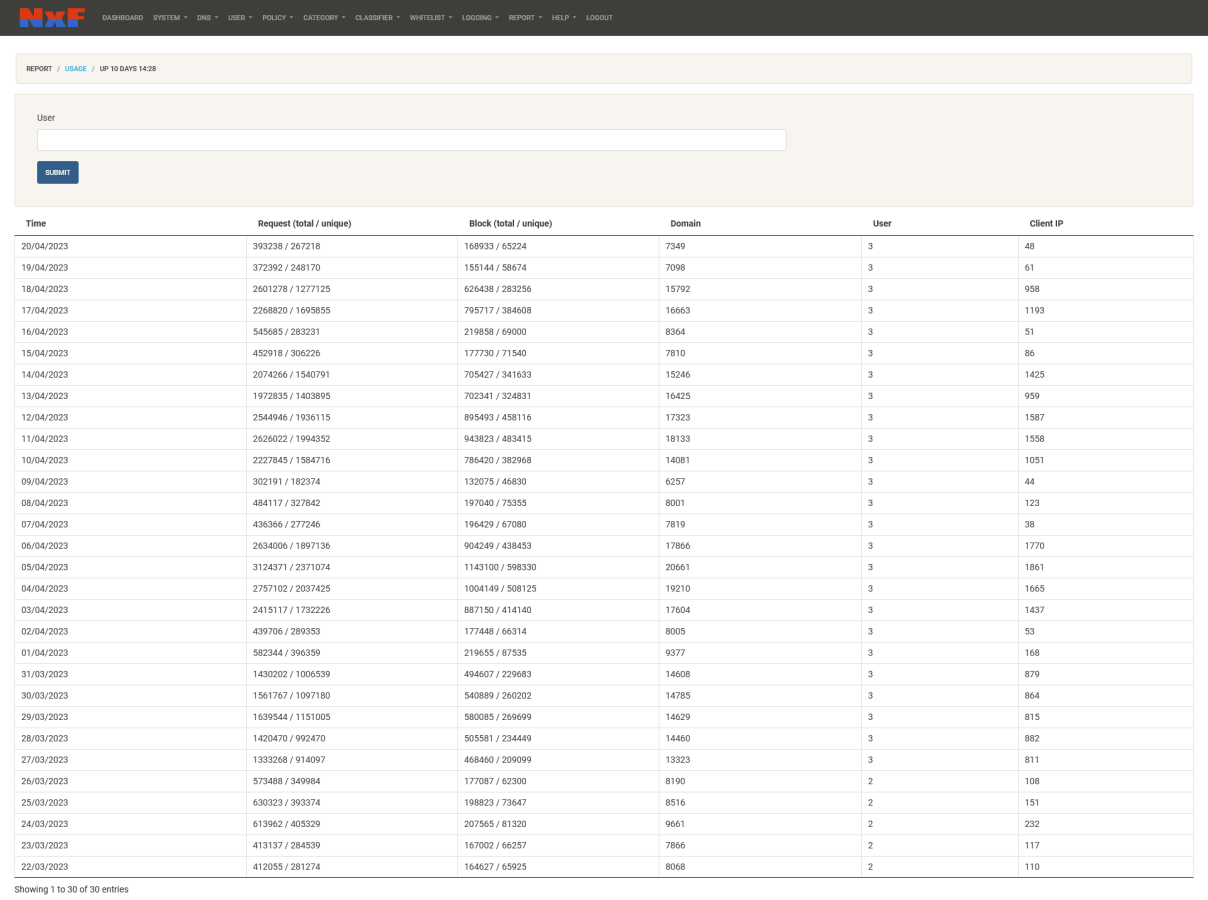Open the Category dropdown menu
This screenshot has width=1208, height=900.
pos(324,18)
